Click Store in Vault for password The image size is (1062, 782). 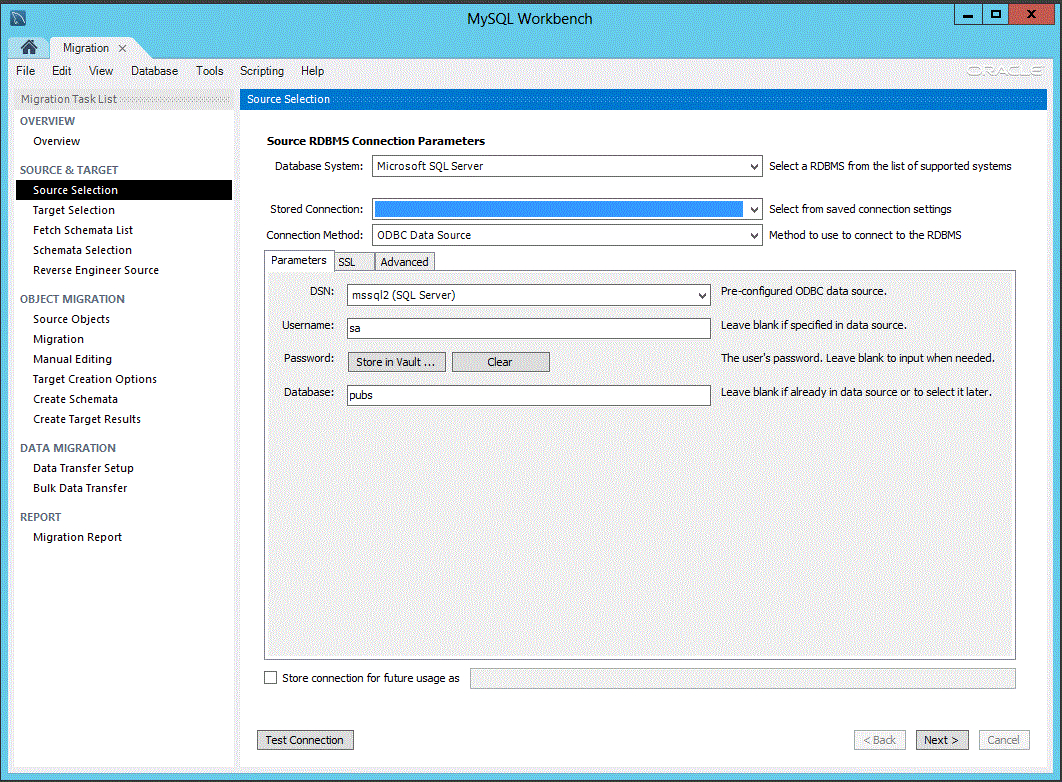point(396,362)
